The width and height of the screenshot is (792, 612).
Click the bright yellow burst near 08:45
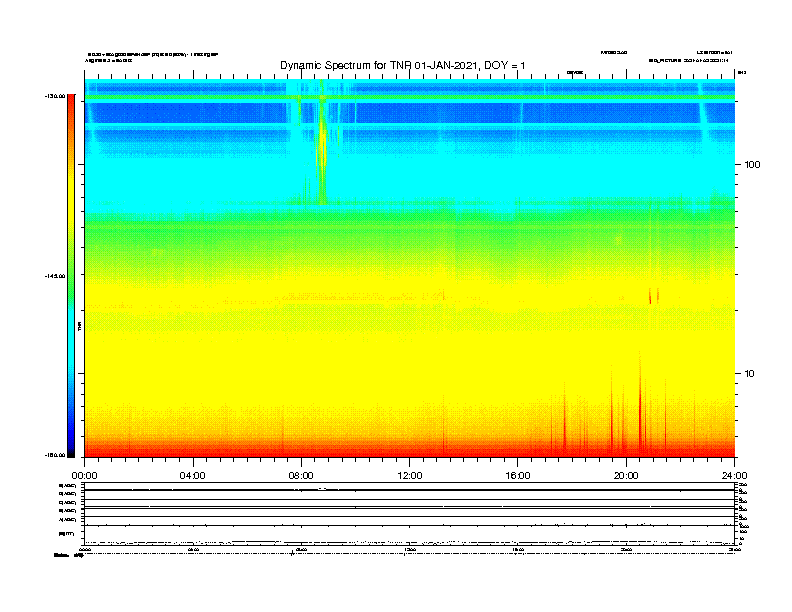[322, 144]
